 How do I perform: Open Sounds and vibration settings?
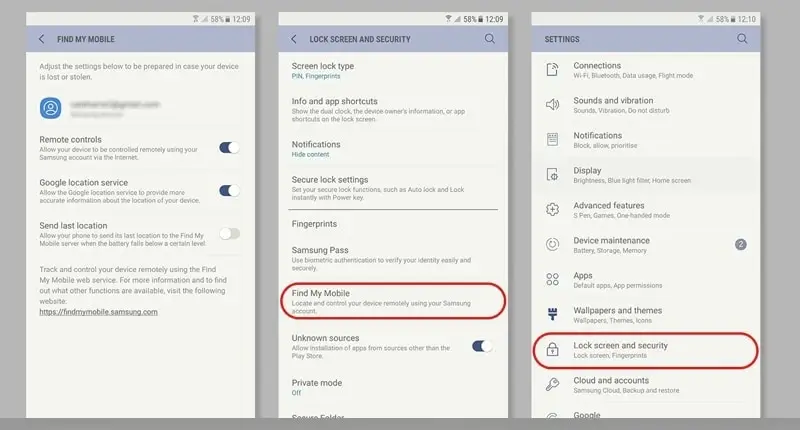[x=645, y=105]
